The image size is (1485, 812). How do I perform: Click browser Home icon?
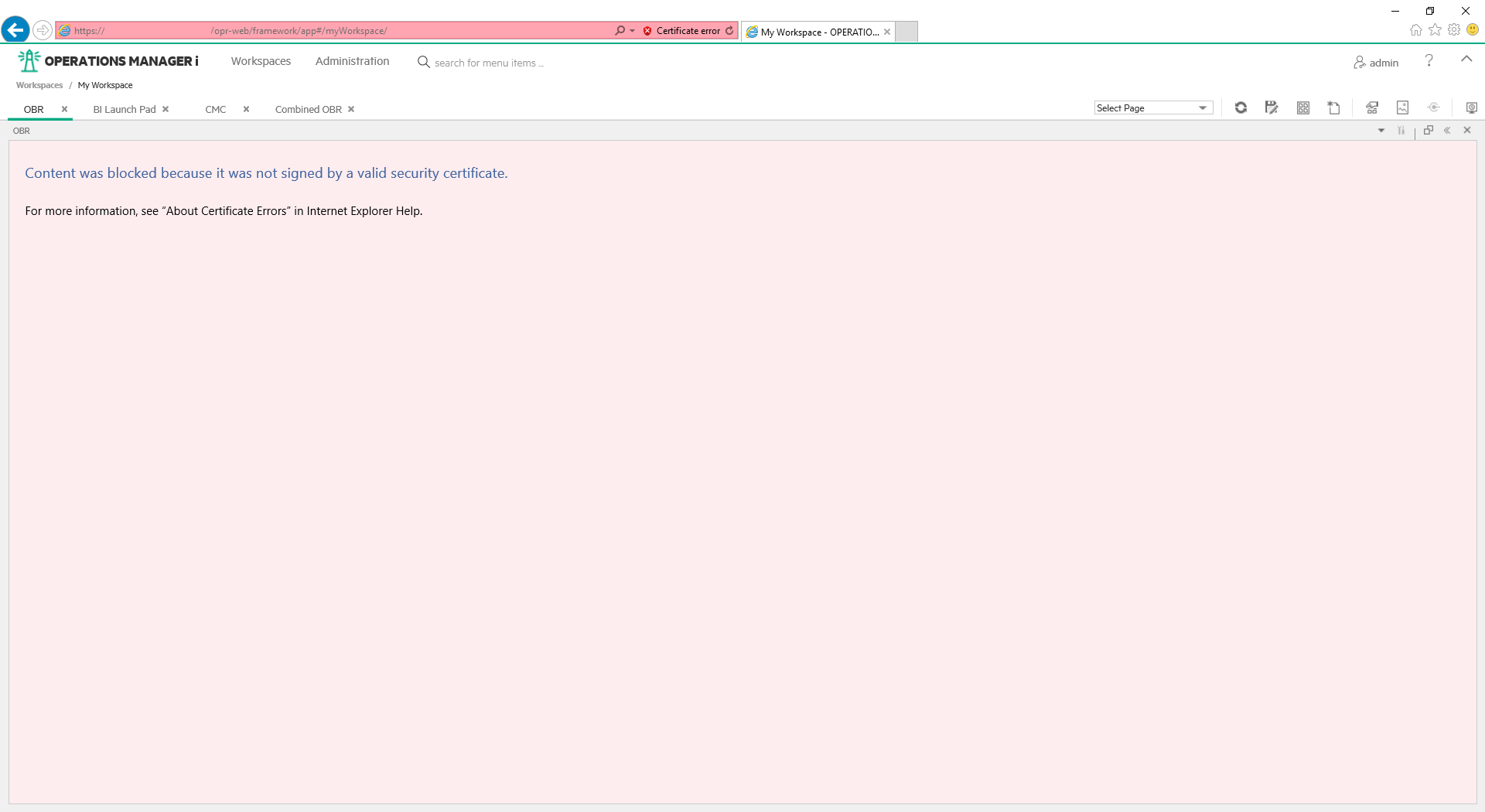pyautogui.click(x=1416, y=30)
